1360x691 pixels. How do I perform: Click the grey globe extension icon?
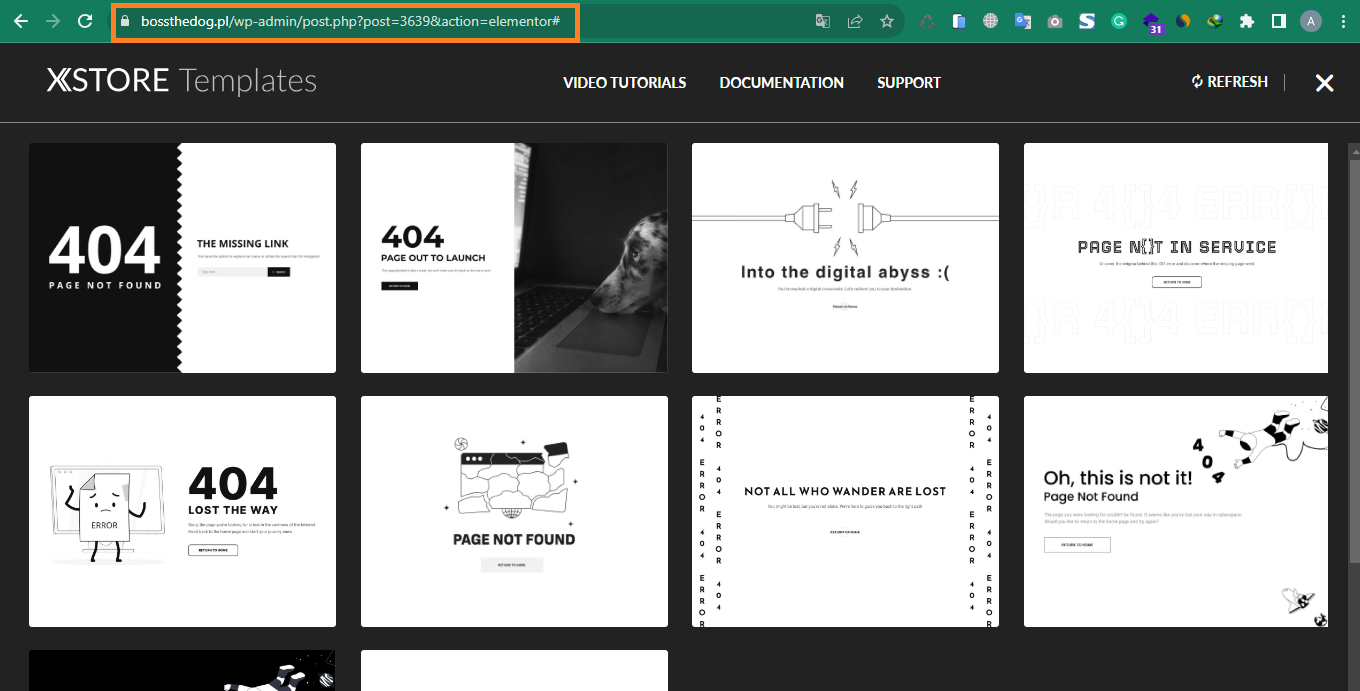point(991,21)
